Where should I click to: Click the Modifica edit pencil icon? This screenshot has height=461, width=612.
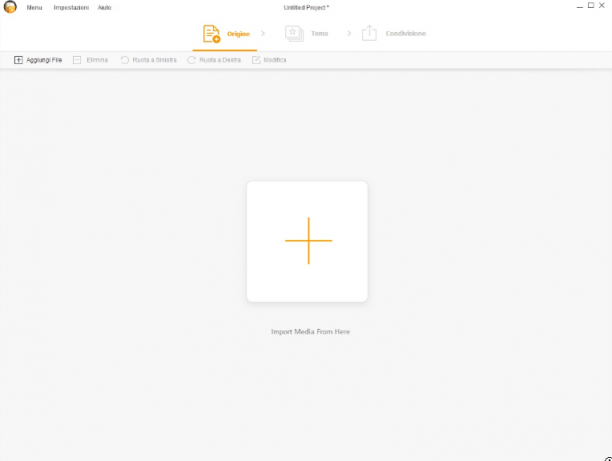tap(256, 60)
